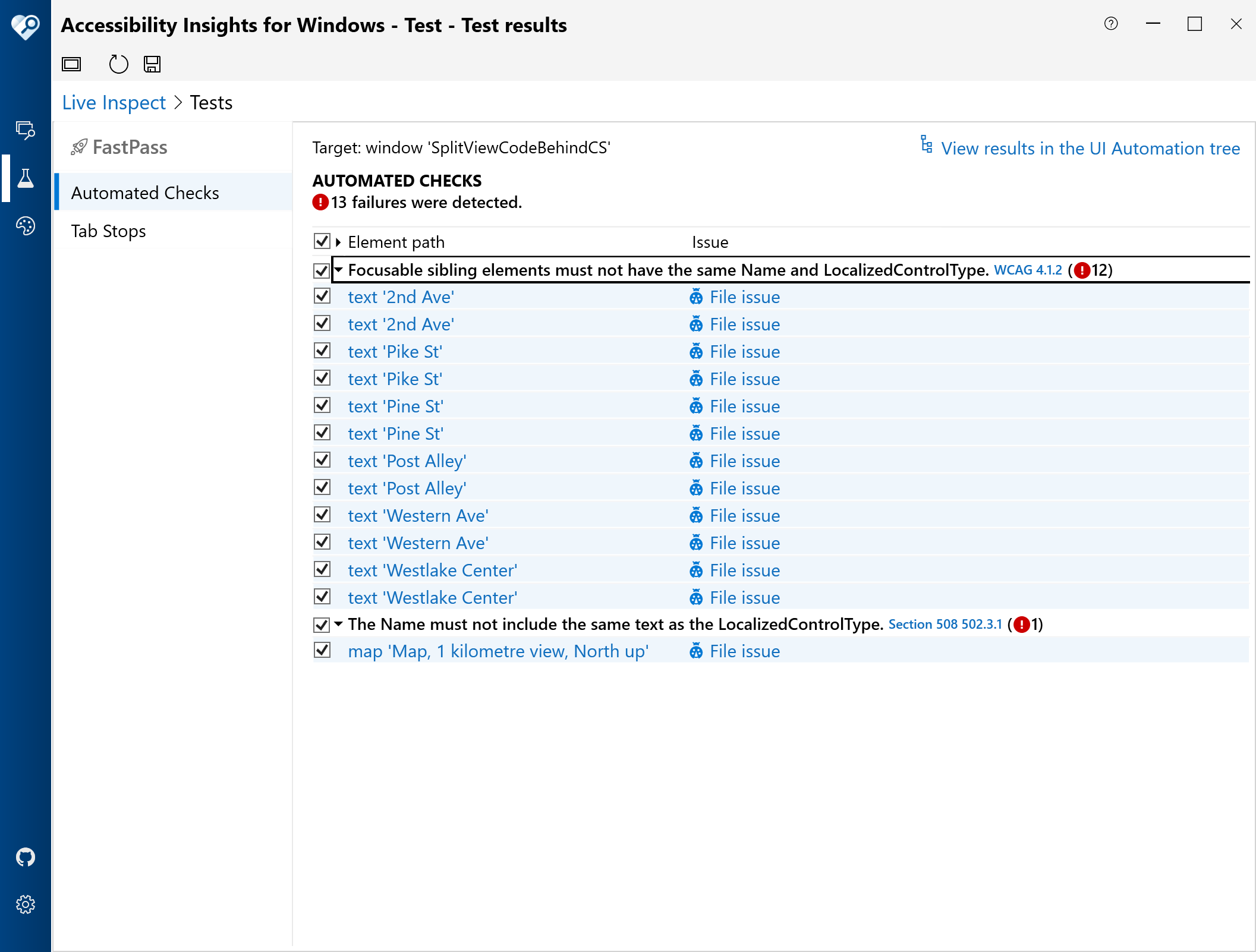Open the WCAG 4.1.2 reference link
Screen dimensions: 1256x952
click(1028, 270)
